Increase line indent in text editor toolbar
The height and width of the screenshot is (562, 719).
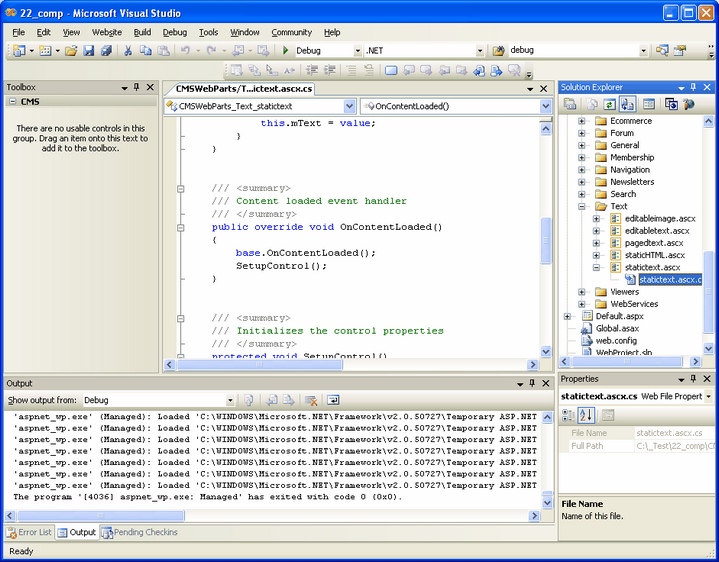(329, 70)
